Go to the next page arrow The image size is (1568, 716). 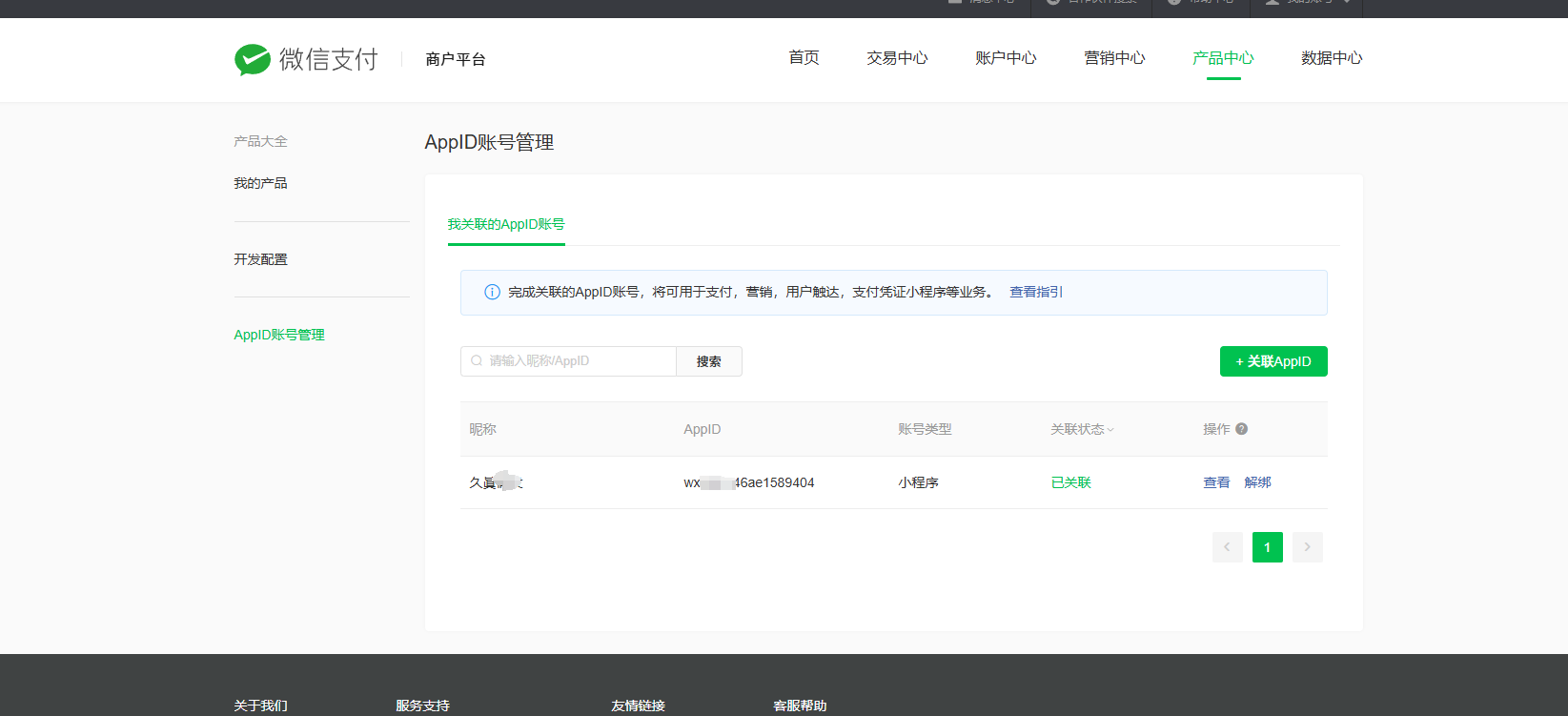(1307, 547)
